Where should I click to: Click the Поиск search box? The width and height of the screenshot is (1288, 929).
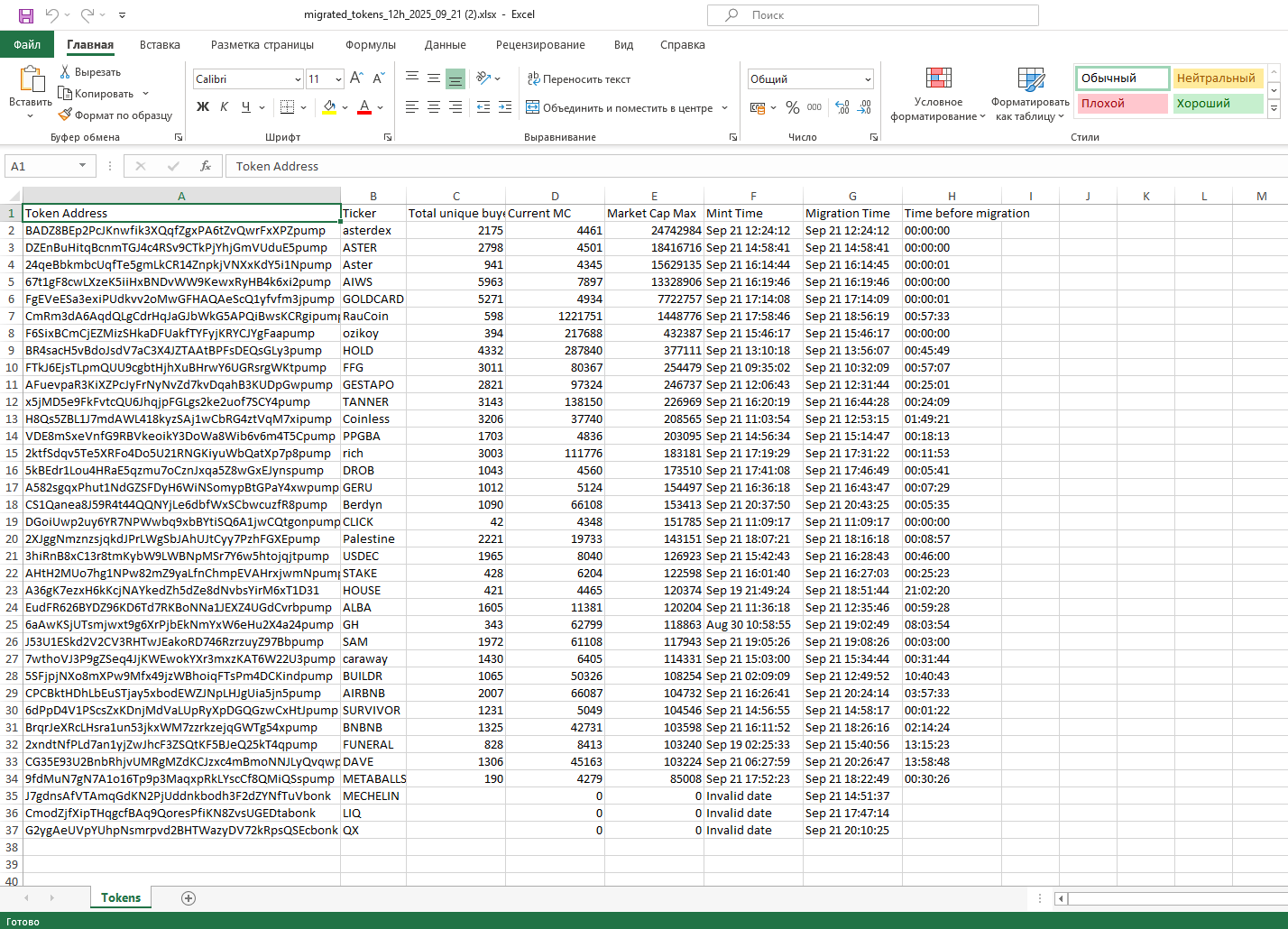pos(873,15)
